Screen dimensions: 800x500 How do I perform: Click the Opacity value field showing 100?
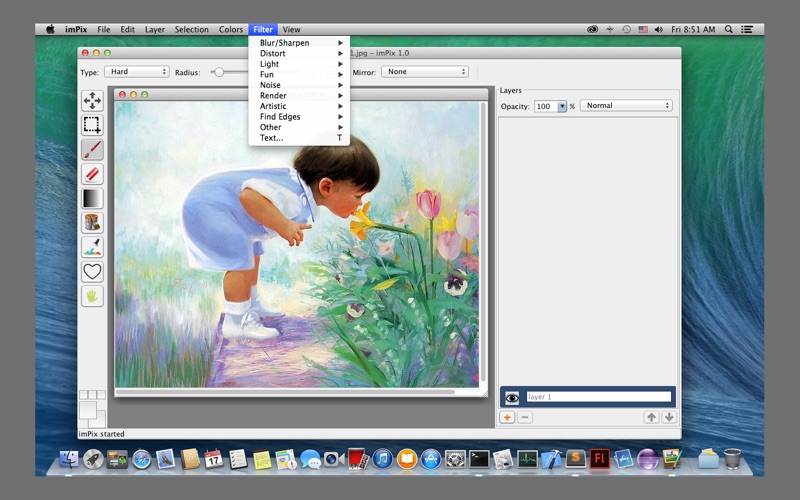(x=545, y=106)
